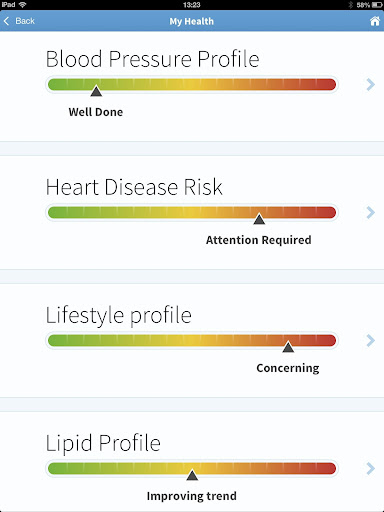Image resolution: width=384 pixels, height=512 pixels.
Task: Click the Lipid Profile marker triangle
Action: coord(192,475)
